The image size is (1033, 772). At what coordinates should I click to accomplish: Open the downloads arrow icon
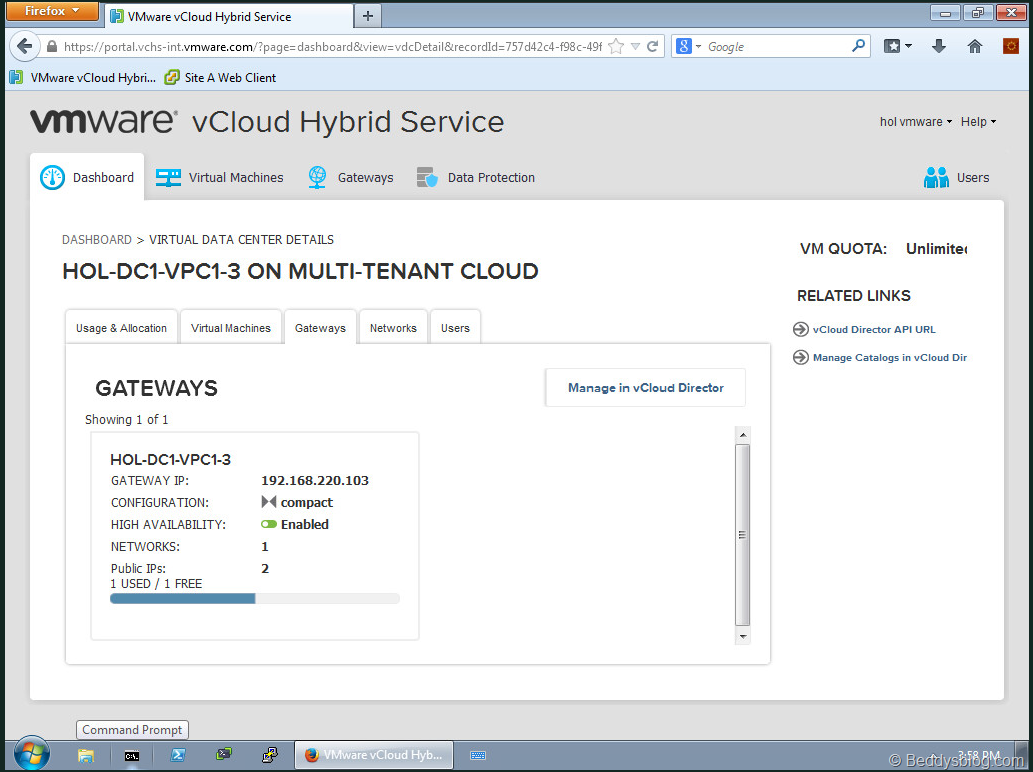point(939,46)
